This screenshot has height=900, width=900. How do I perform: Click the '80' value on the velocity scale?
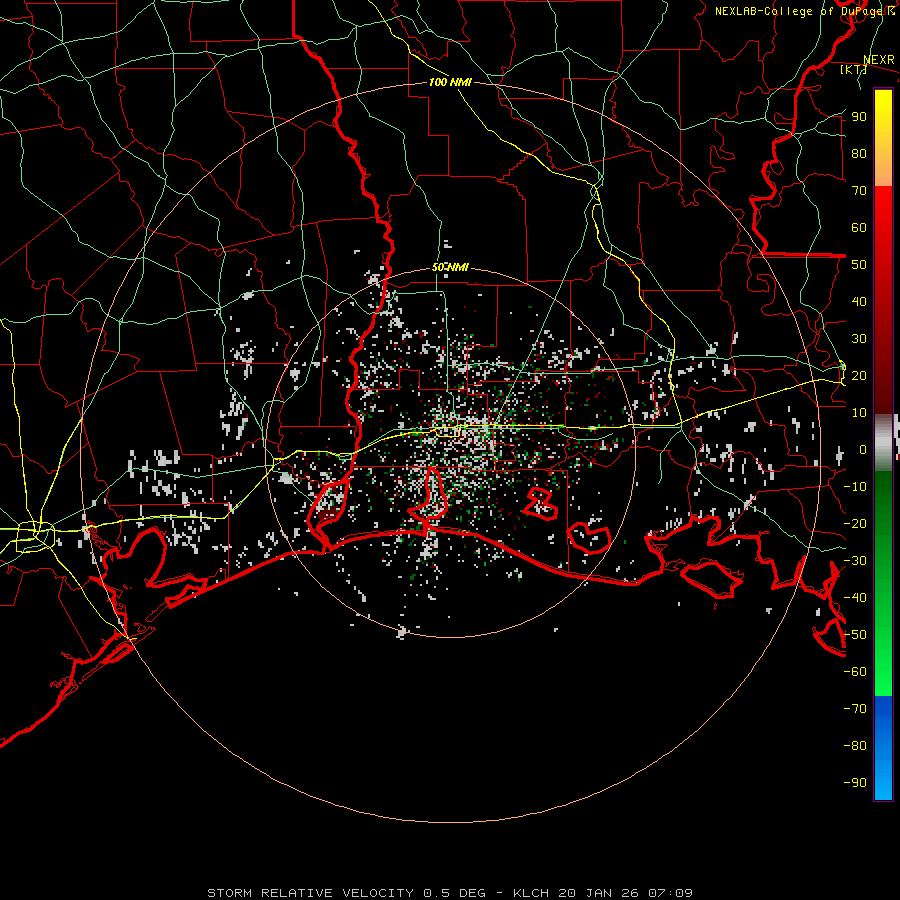tap(859, 154)
